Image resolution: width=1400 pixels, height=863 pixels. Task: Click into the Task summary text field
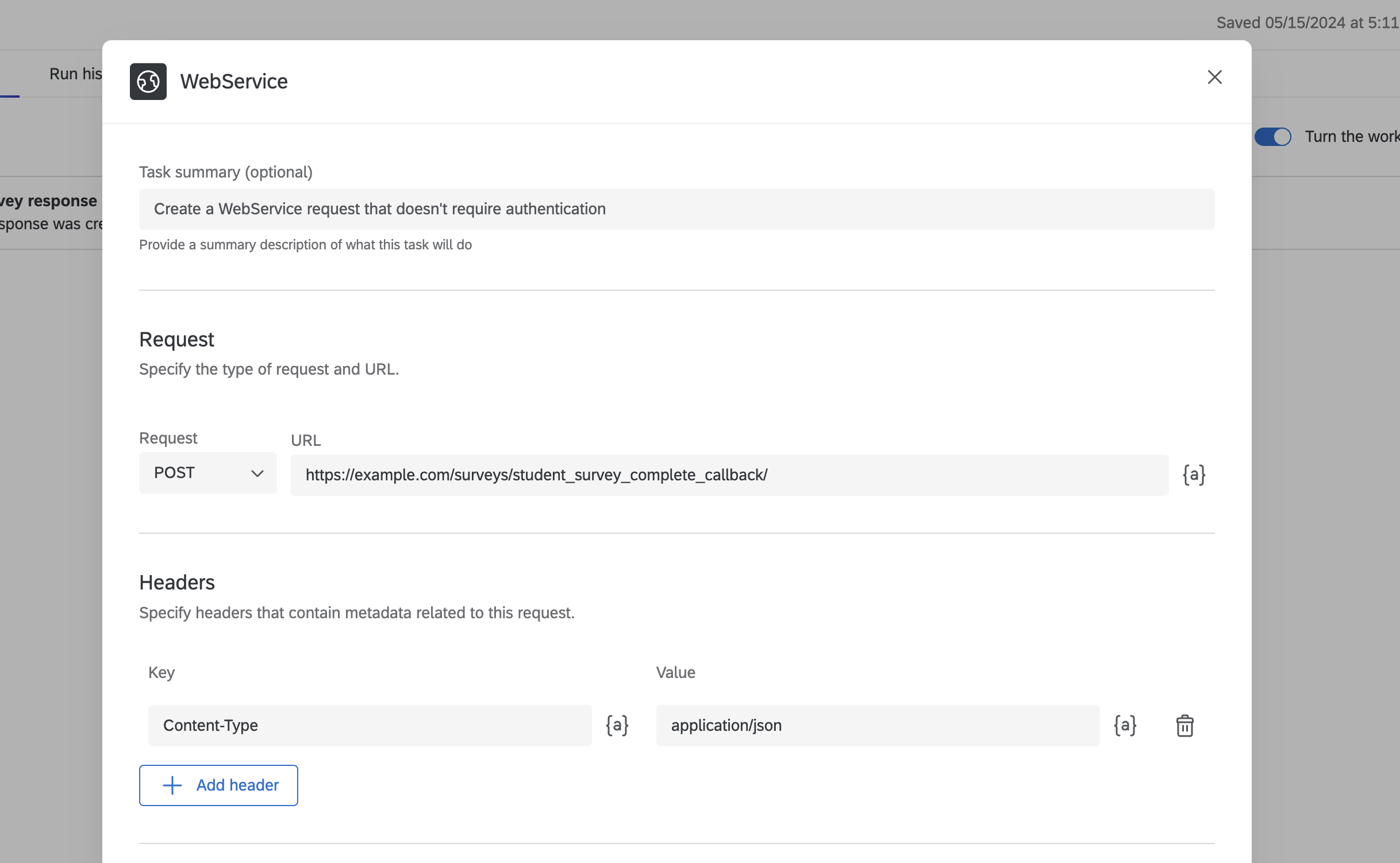[676, 209]
